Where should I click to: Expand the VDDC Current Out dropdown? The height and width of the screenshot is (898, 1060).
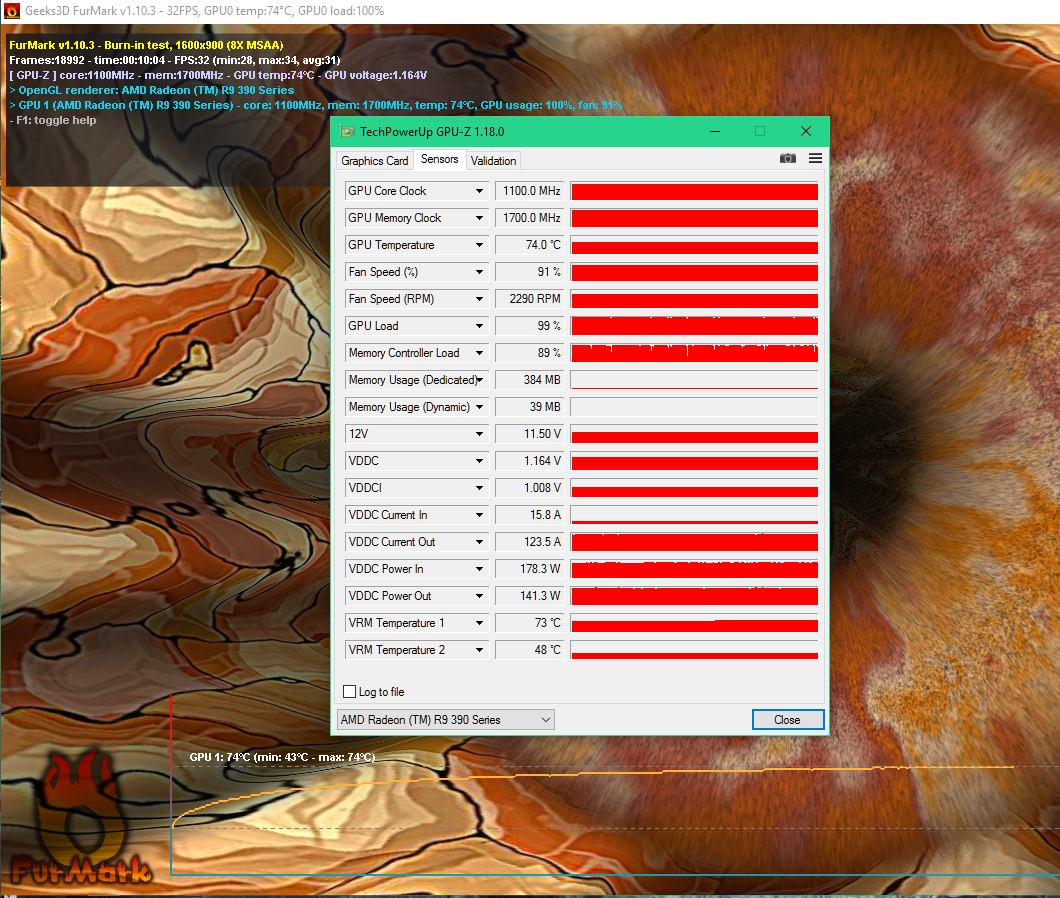tap(479, 542)
